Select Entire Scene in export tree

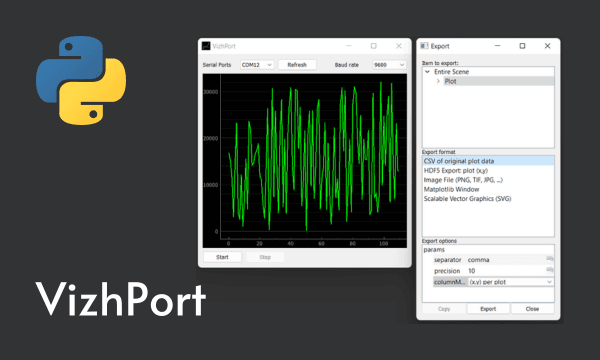click(451, 72)
